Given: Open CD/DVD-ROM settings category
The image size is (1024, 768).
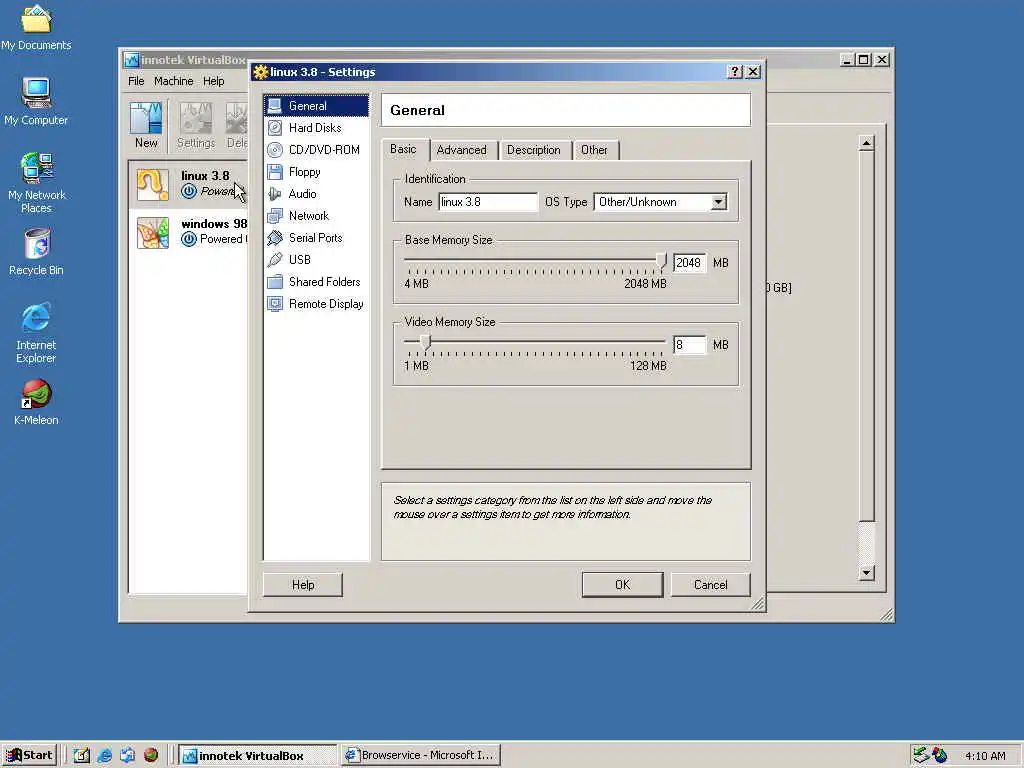Looking at the screenshot, I should (316, 150).
